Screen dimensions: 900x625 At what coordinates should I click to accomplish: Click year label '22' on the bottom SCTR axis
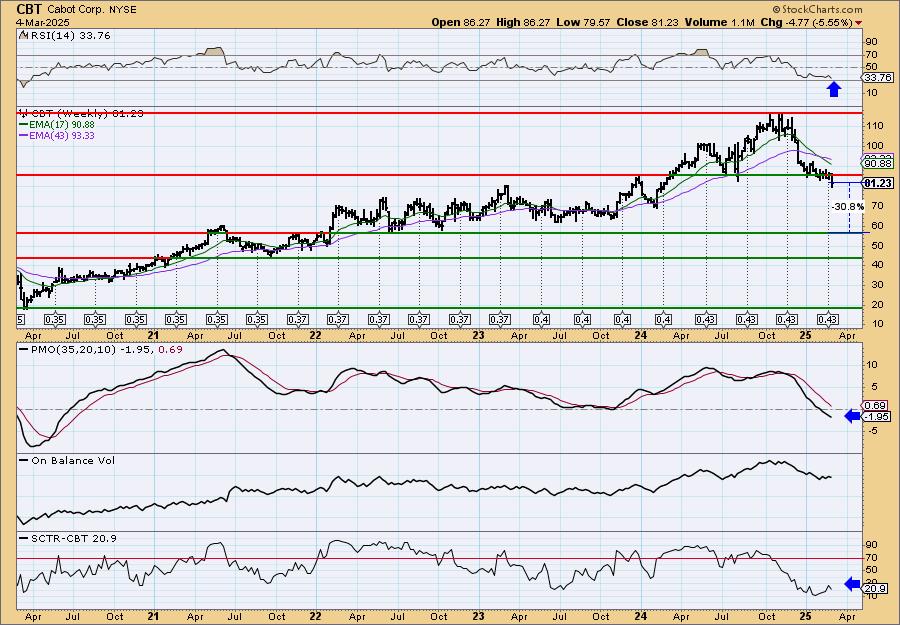point(316,616)
